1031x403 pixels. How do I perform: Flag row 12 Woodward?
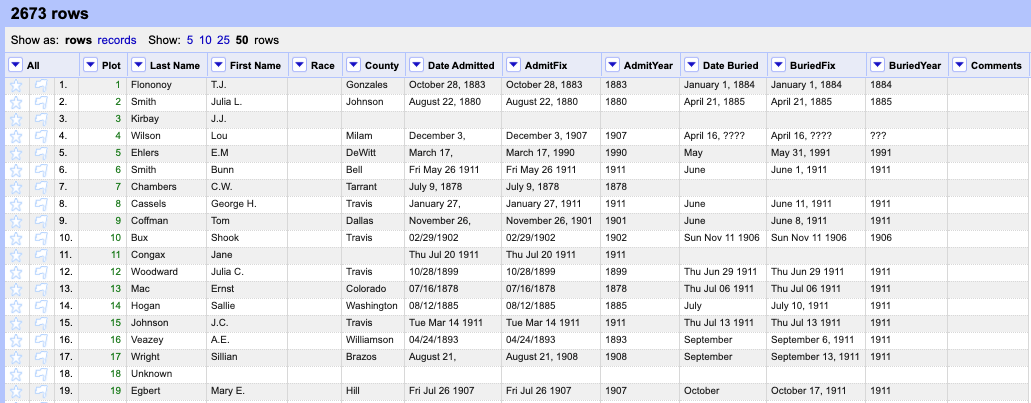pos(41,272)
